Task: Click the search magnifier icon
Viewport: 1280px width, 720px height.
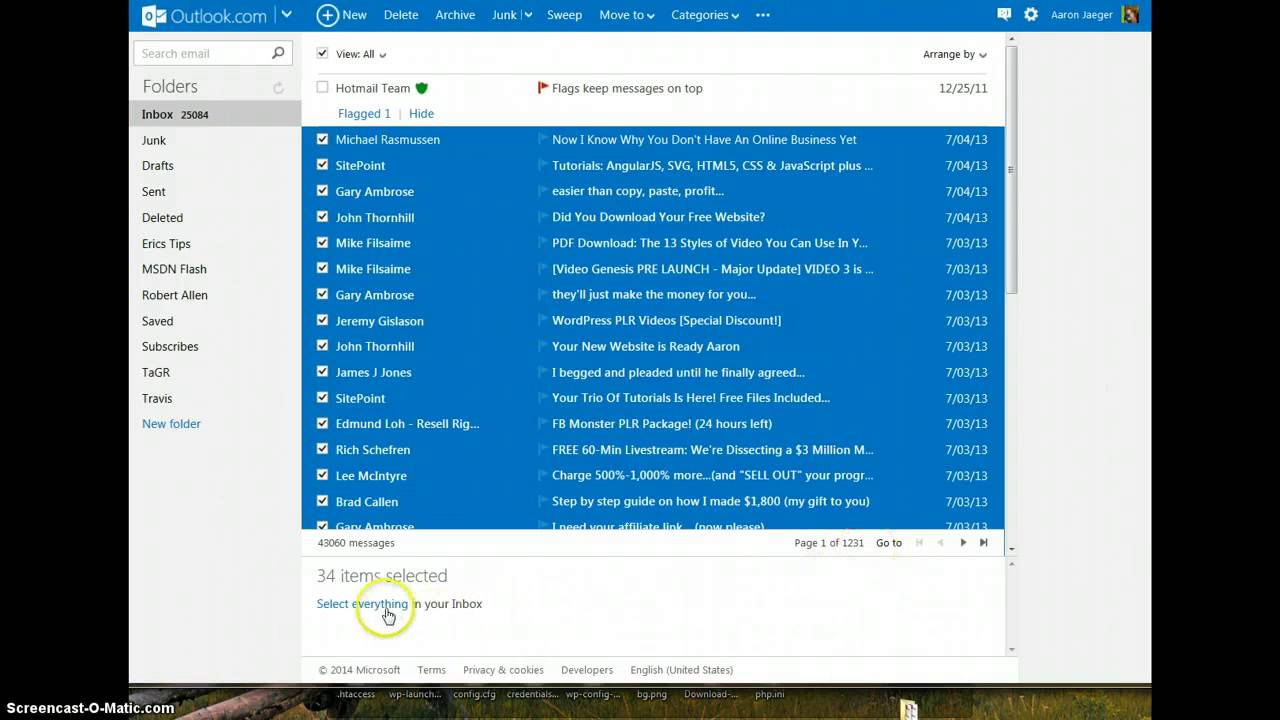Action: click(x=278, y=53)
